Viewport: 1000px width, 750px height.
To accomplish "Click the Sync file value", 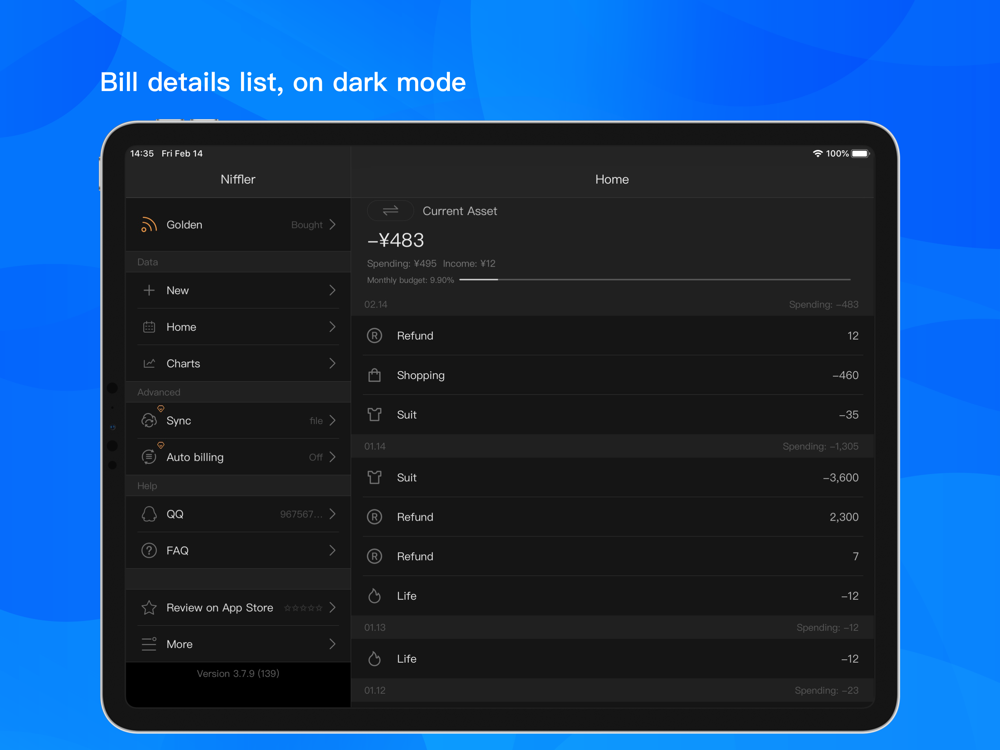I will coord(316,421).
